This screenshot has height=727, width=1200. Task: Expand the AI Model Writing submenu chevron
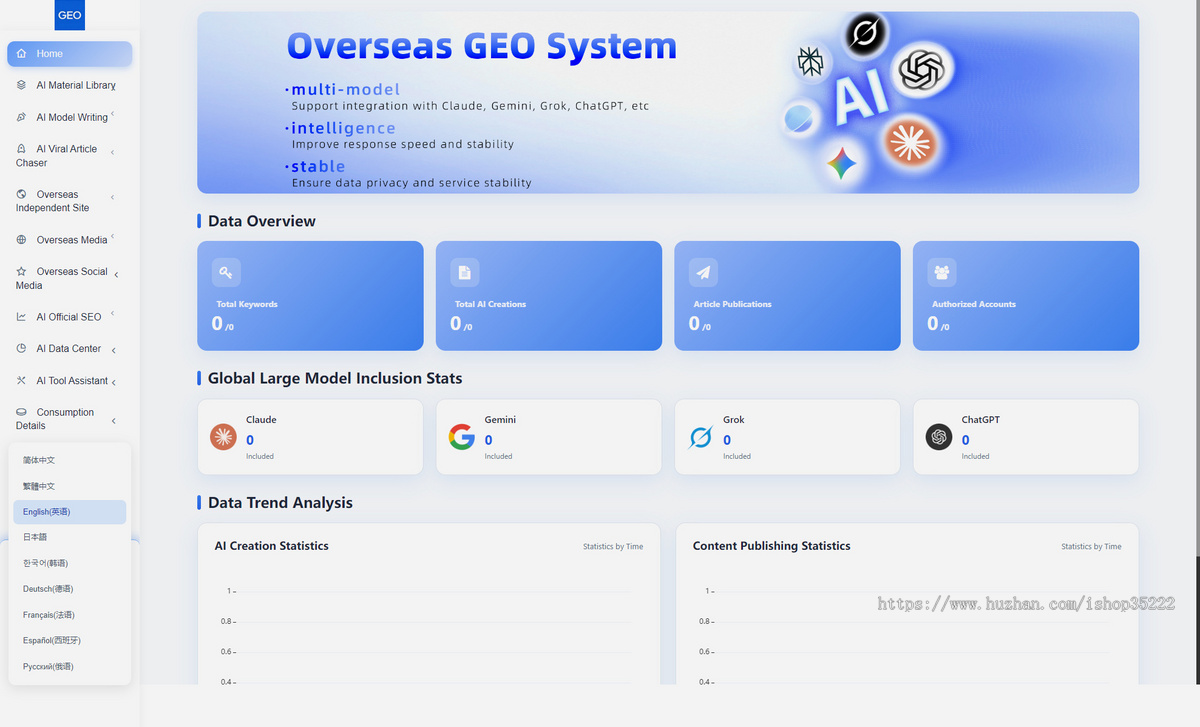(x=113, y=115)
